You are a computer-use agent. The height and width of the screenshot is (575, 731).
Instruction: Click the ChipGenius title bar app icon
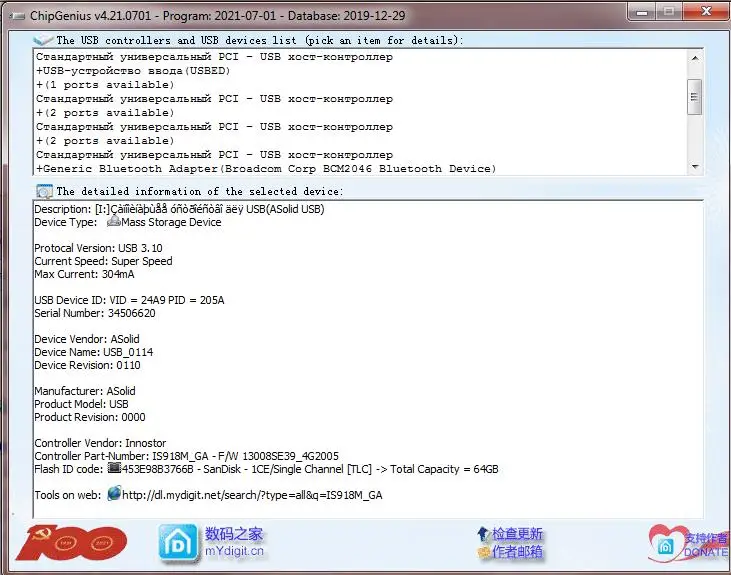[16, 16]
